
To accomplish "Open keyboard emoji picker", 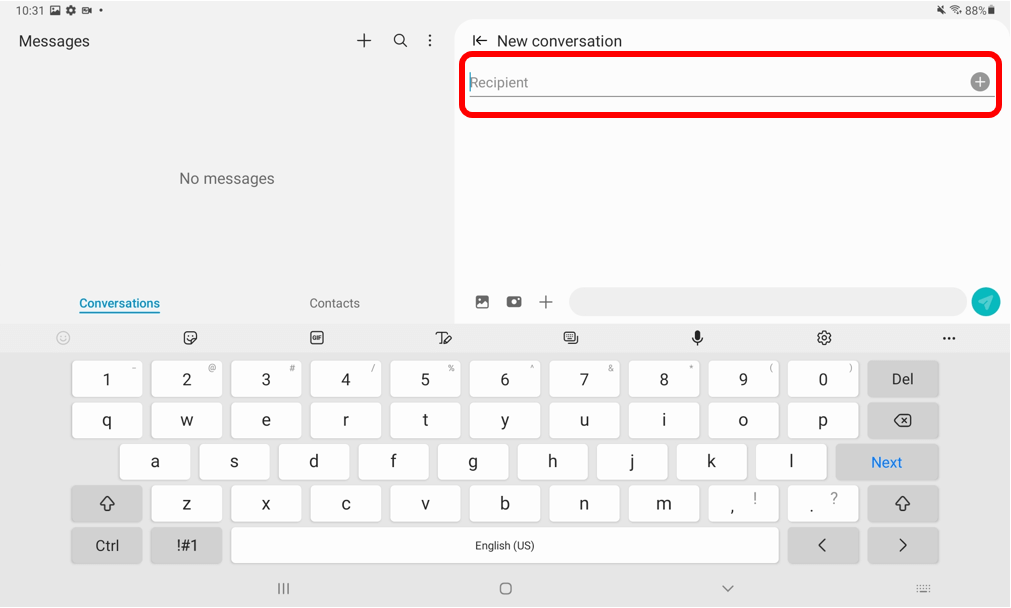I will [63, 338].
